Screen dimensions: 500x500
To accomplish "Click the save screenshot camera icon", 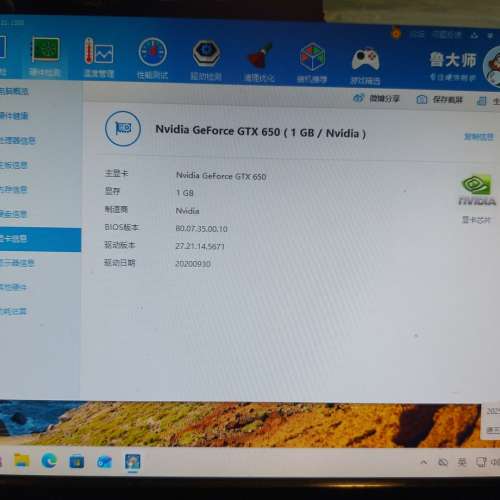I will pyautogui.click(x=422, y=99).
